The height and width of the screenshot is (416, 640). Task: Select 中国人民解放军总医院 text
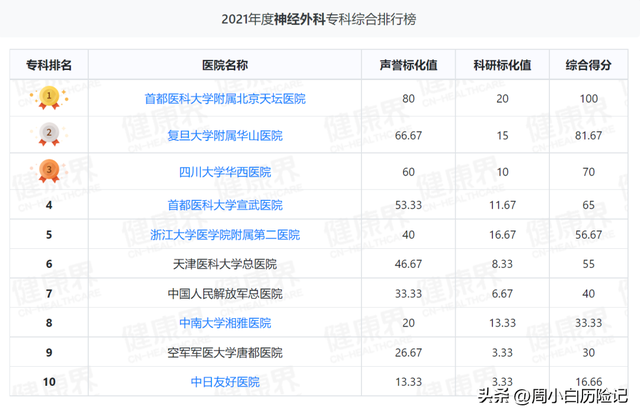click(225, 294)
